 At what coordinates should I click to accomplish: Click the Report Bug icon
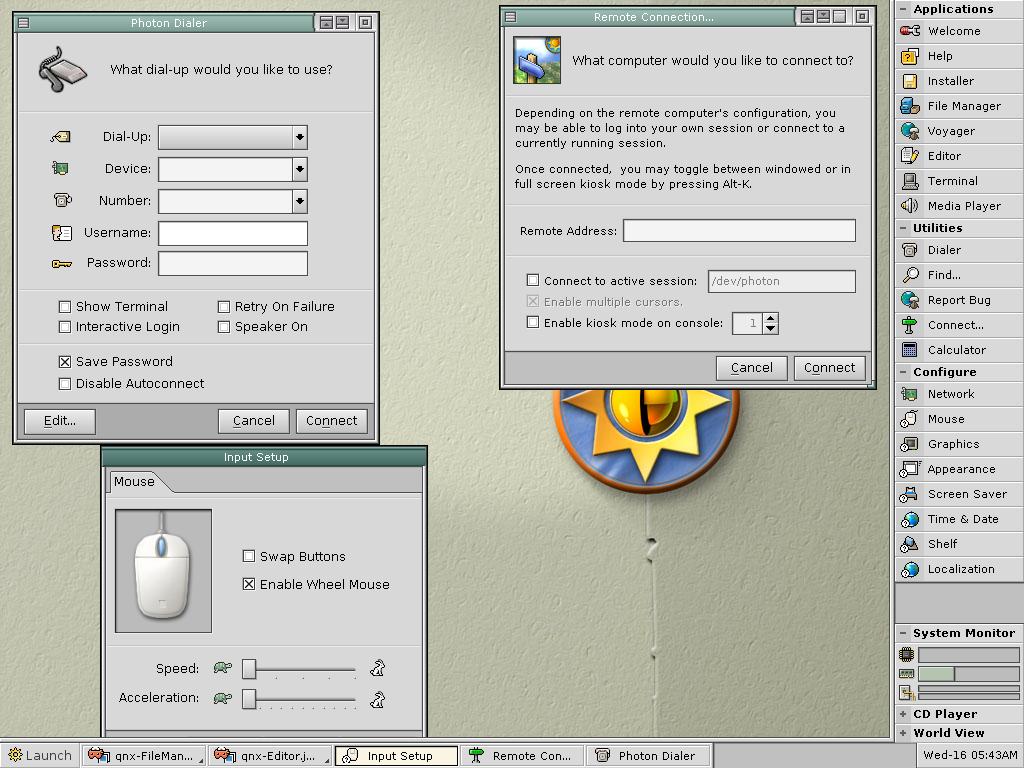[910, 300]
